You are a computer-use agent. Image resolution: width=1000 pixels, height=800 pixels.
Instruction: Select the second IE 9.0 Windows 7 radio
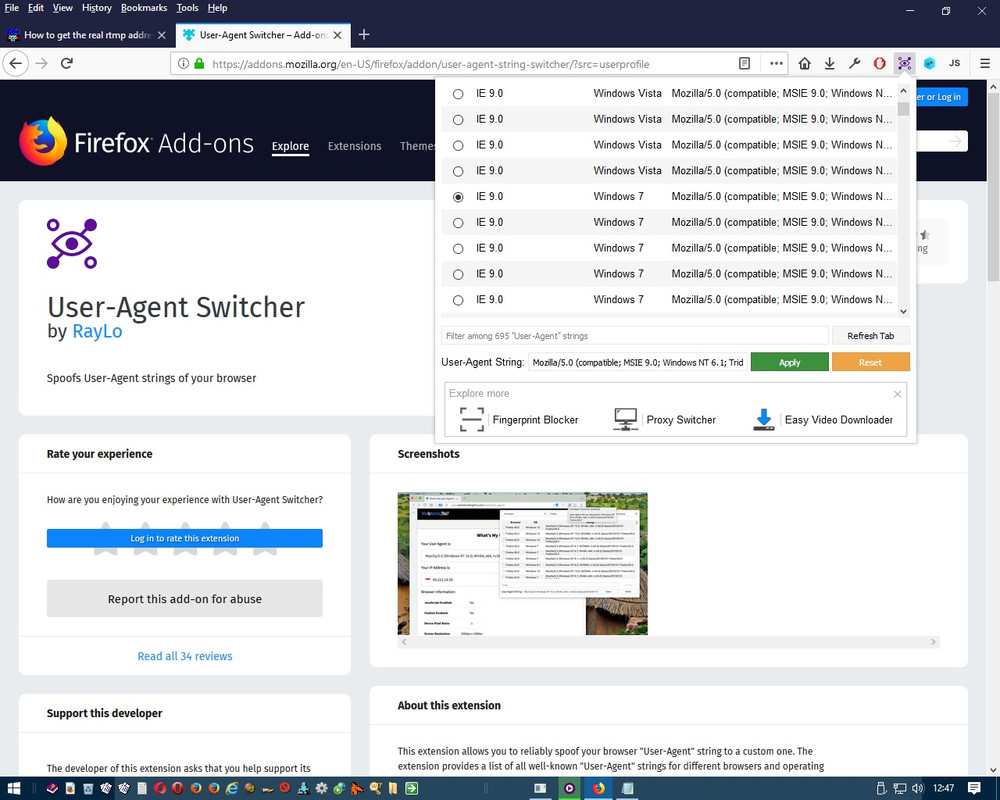click(x=458, y=223)
